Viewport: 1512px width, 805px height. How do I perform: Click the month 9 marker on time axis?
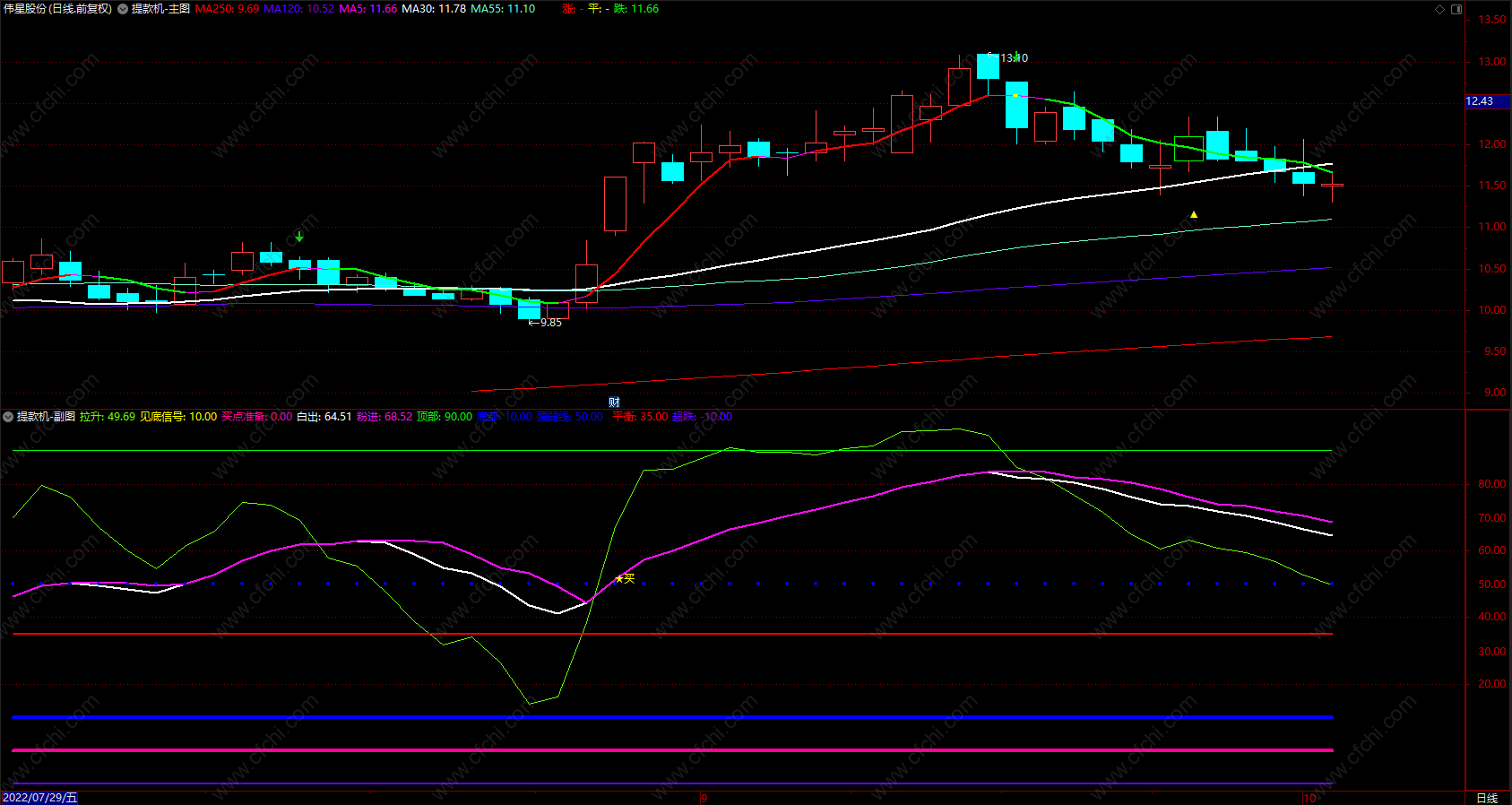pyautogui.click(x=704, y=798)
